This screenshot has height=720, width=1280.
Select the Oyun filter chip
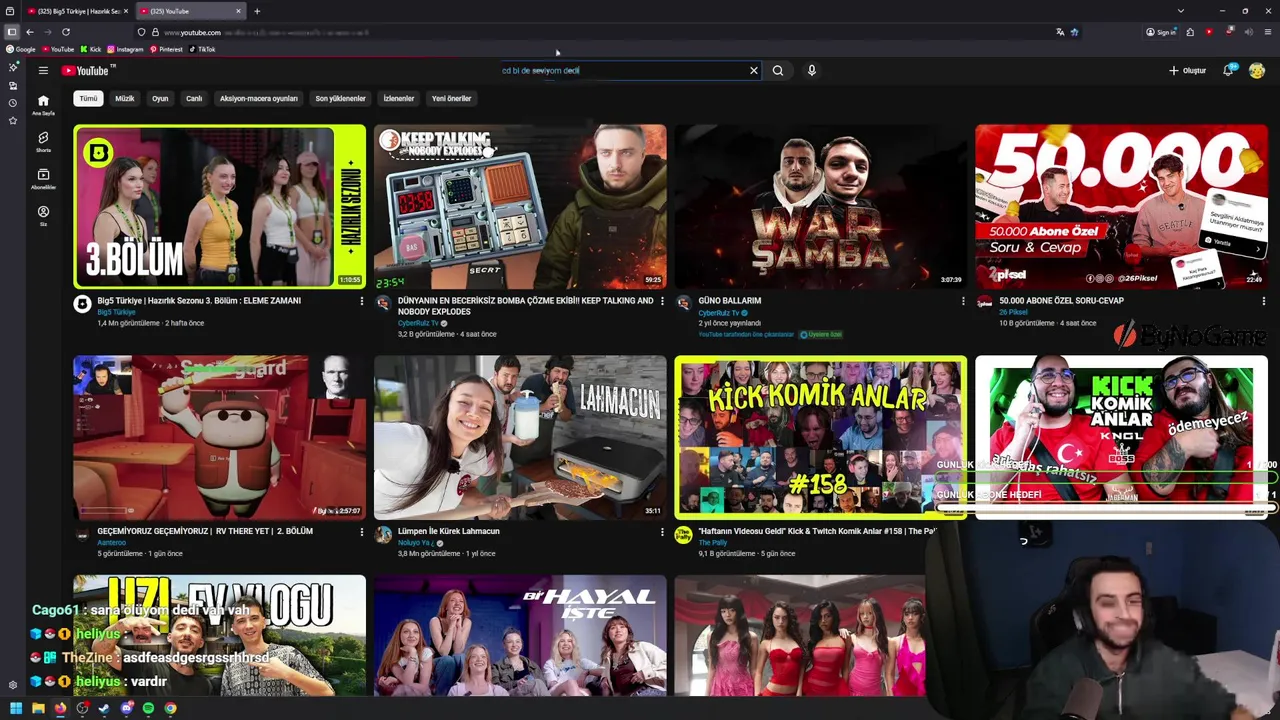pyautogui.click(x=160, y=99)
